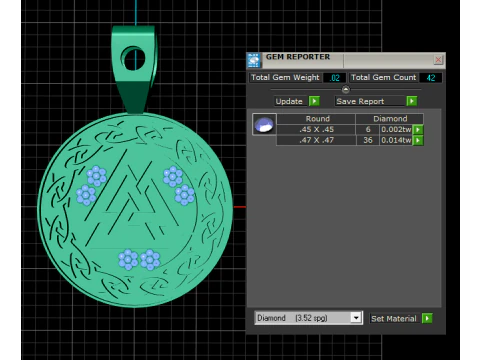Click the quantity 6 cell
Viewport: 480px width, 360px height.
coord(368,129)
